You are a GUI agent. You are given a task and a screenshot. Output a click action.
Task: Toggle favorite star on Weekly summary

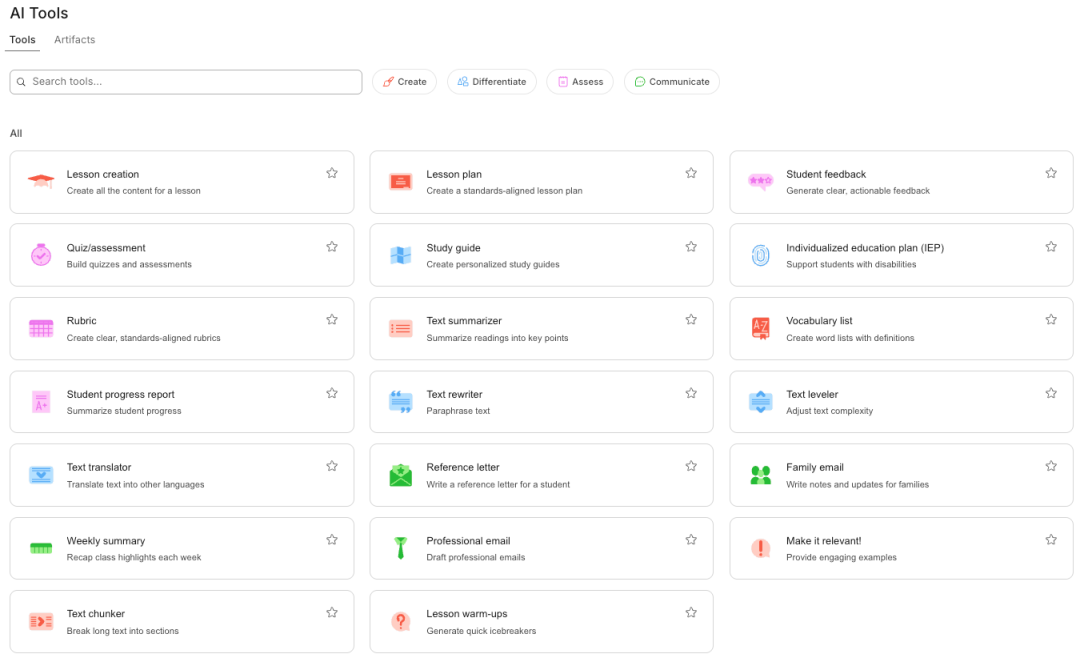coord(332,540)
